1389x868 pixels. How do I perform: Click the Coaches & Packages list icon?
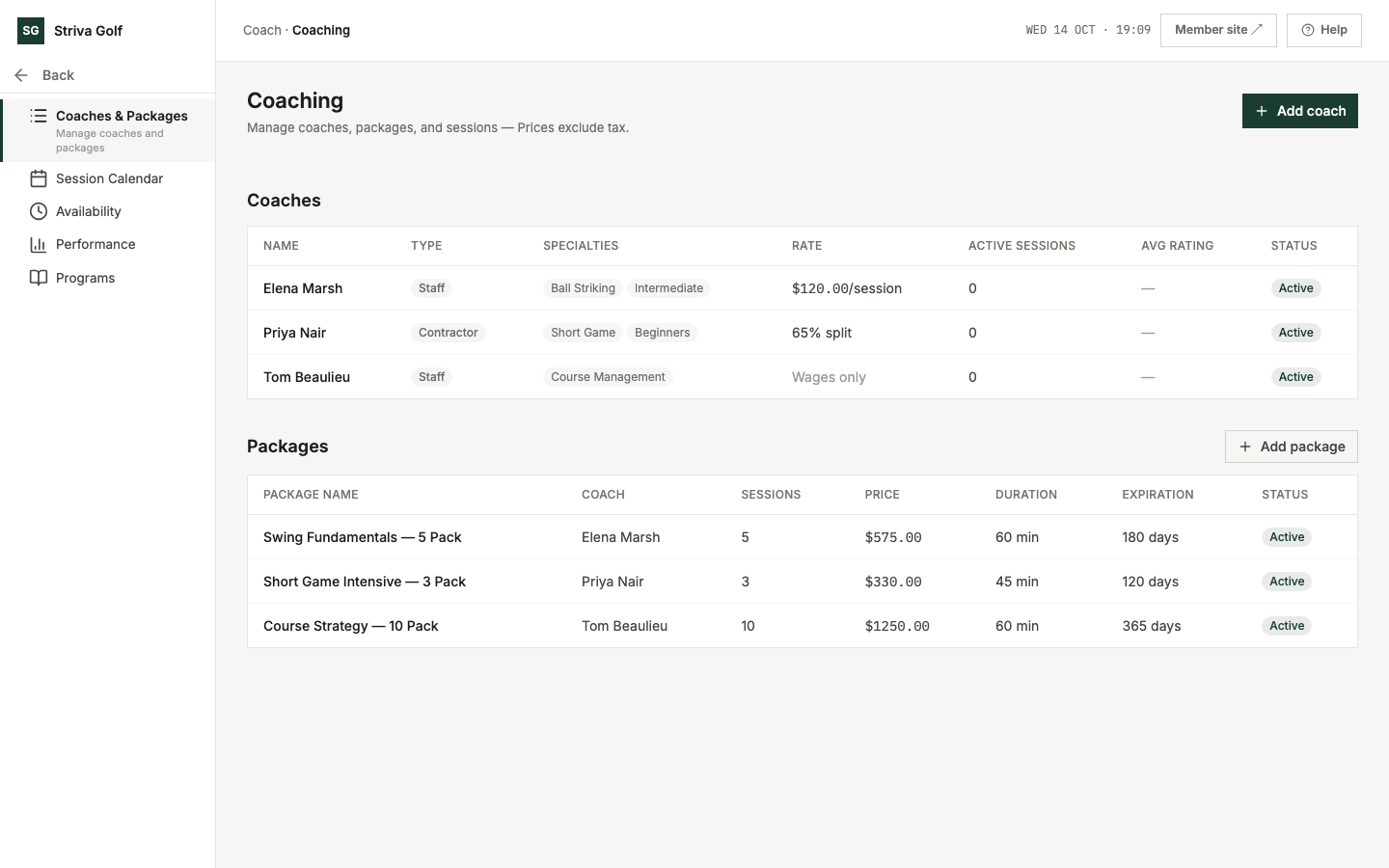click(x=39, y=116)
